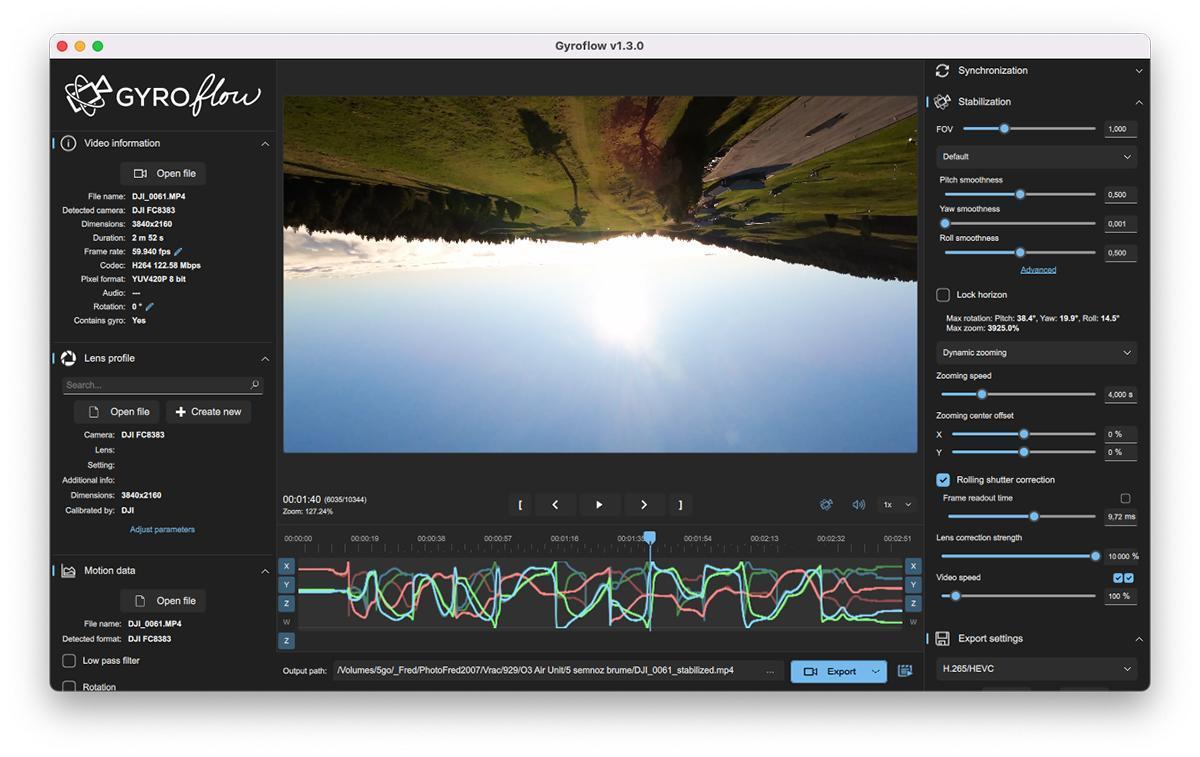1200x757 pixels.
Task: Play the video preview
Action: 599,505
